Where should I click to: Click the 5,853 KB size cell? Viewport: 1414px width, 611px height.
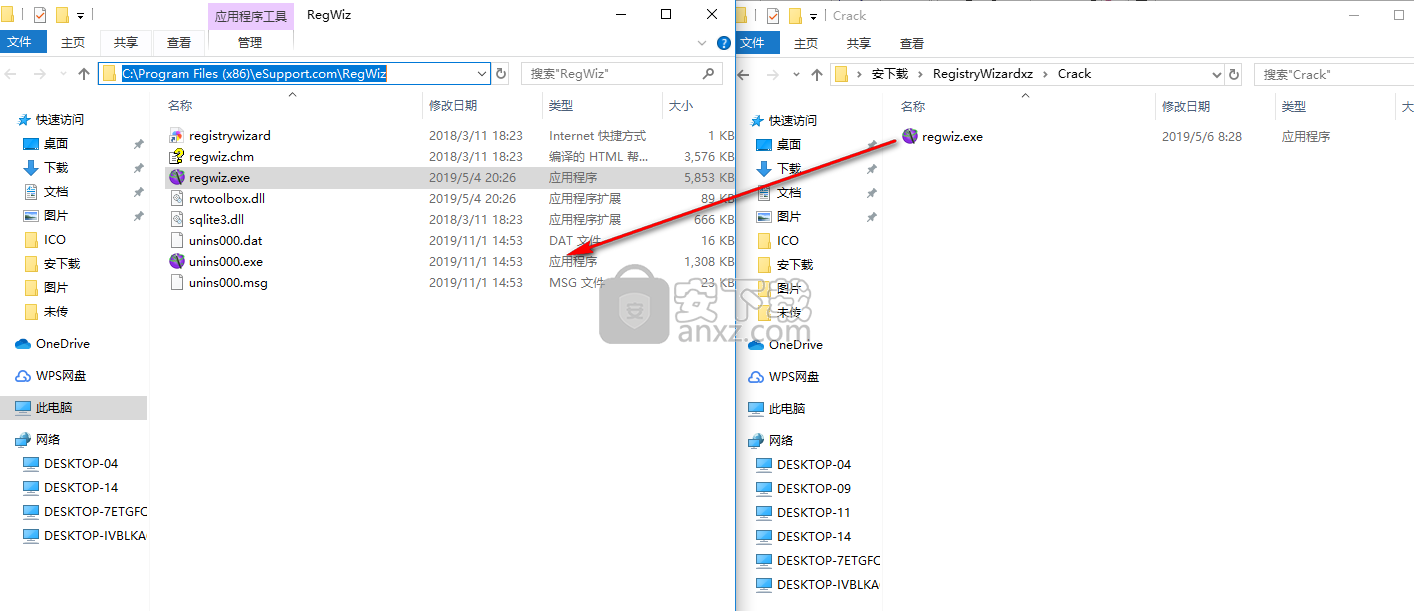709,177
